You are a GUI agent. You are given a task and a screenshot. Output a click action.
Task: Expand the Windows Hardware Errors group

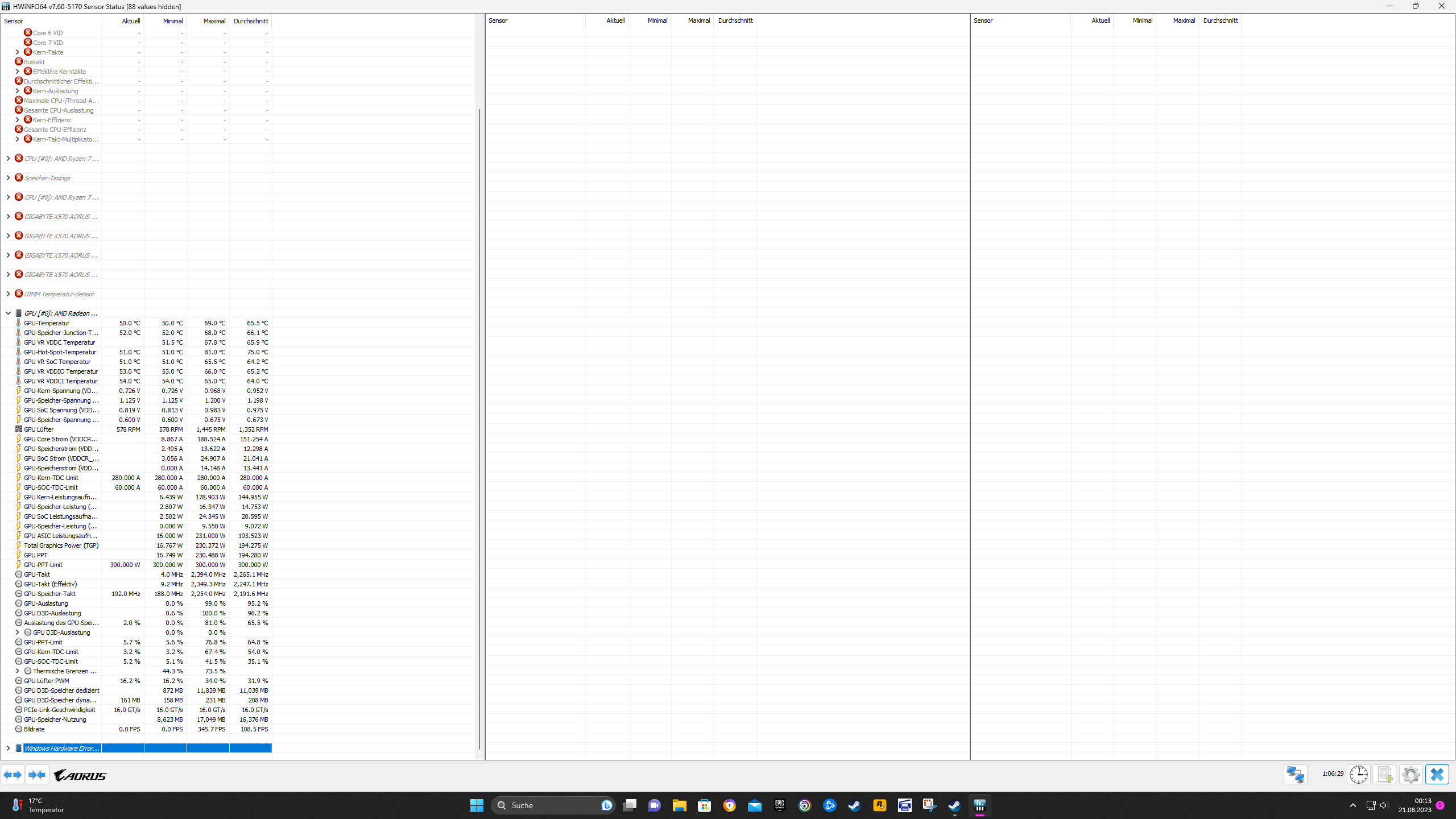click(x=8, y=748)
